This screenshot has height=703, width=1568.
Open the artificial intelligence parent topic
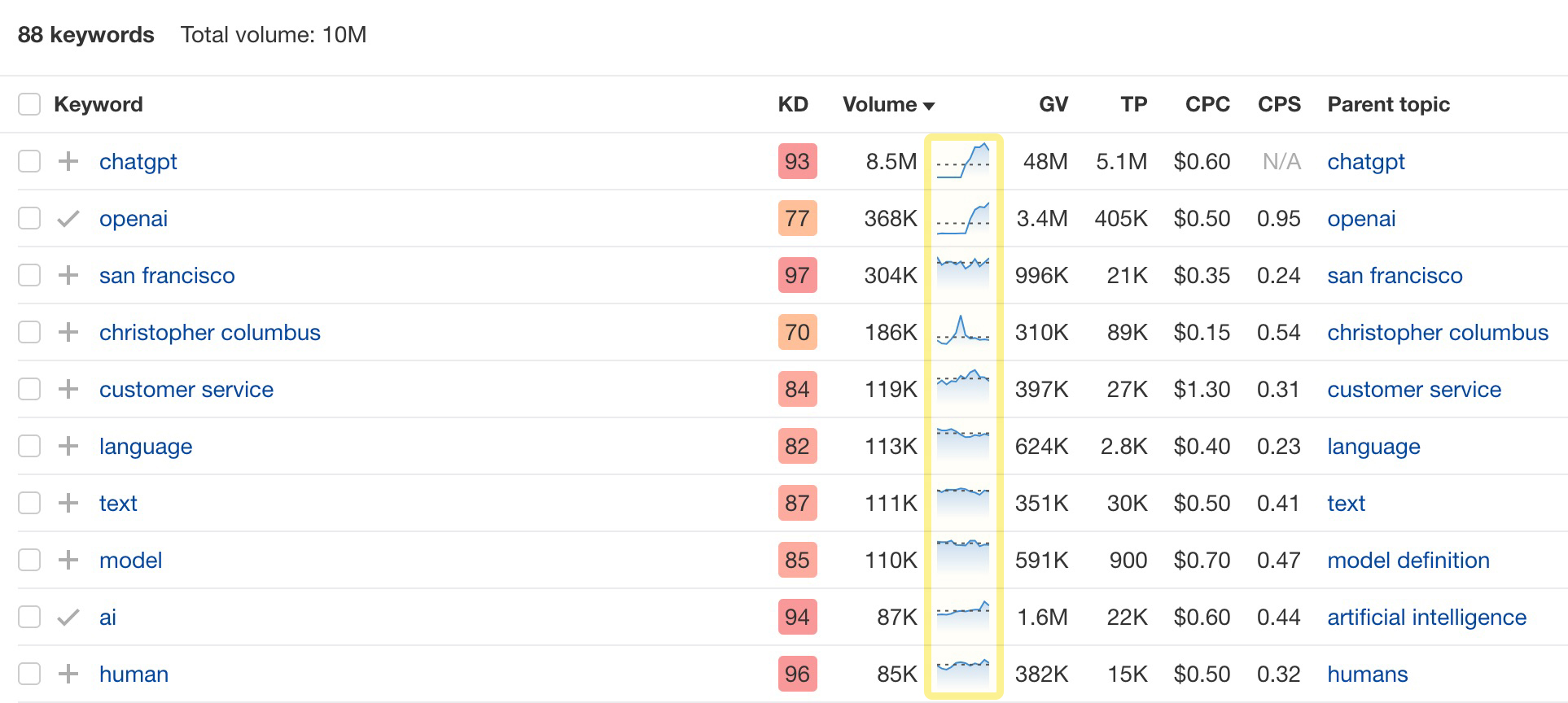click(x=1427, y=618)
